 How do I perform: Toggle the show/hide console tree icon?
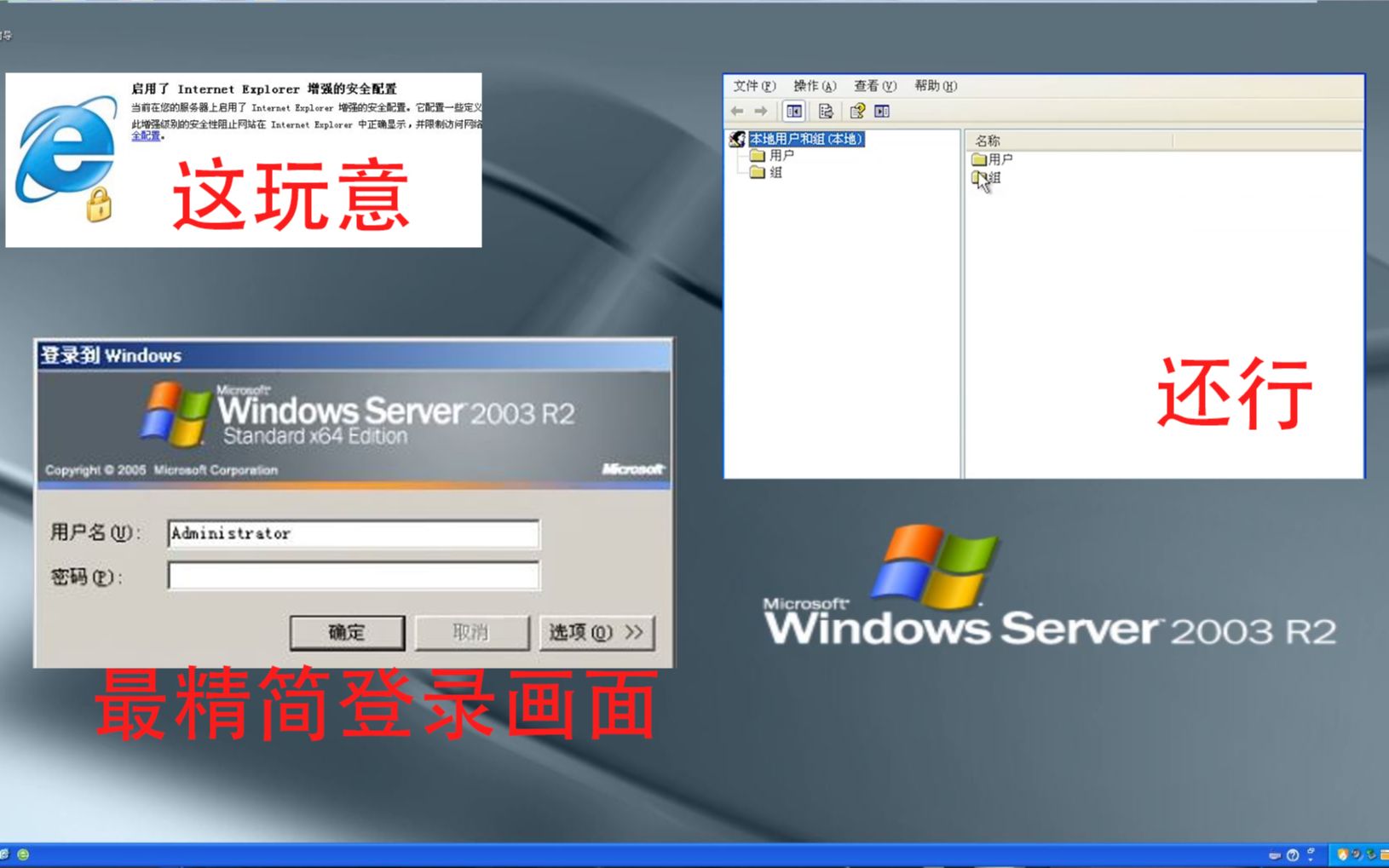pos(794,111)
